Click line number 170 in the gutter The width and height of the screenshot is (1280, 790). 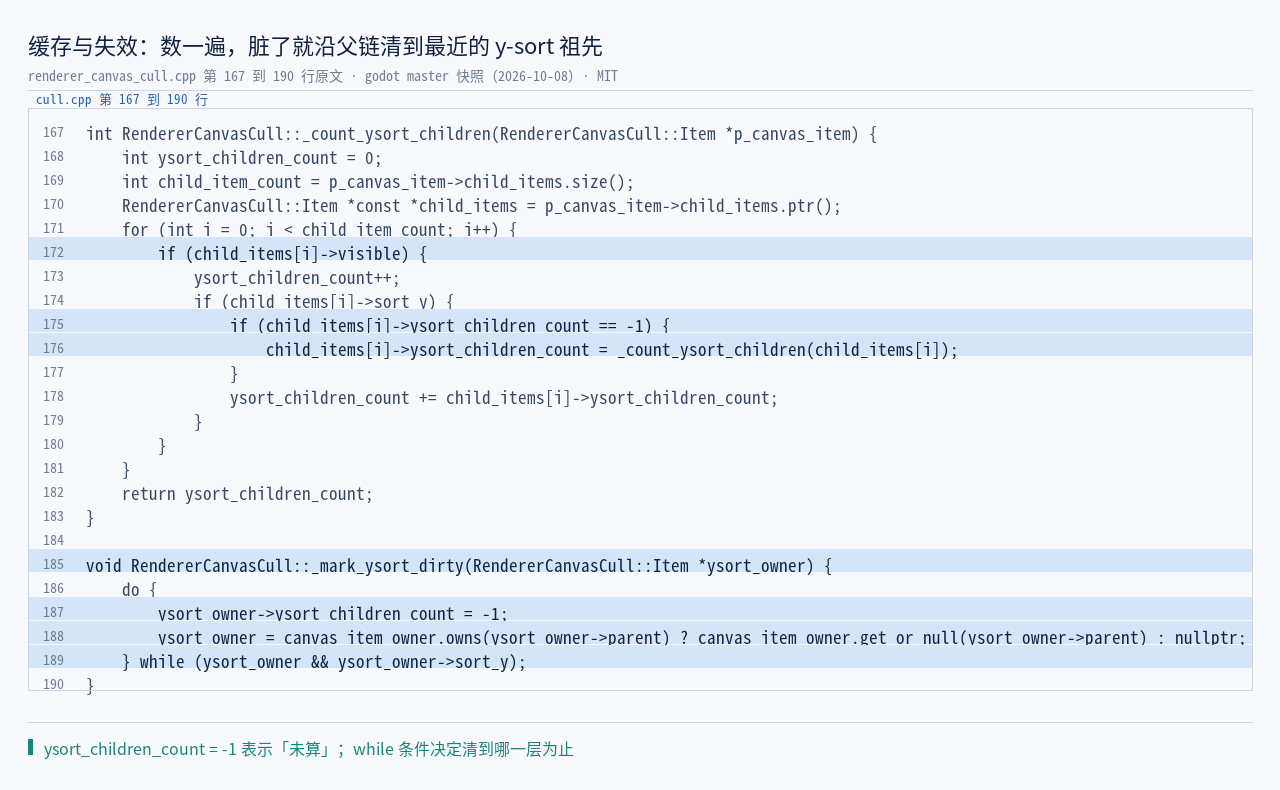pos(53,205)
